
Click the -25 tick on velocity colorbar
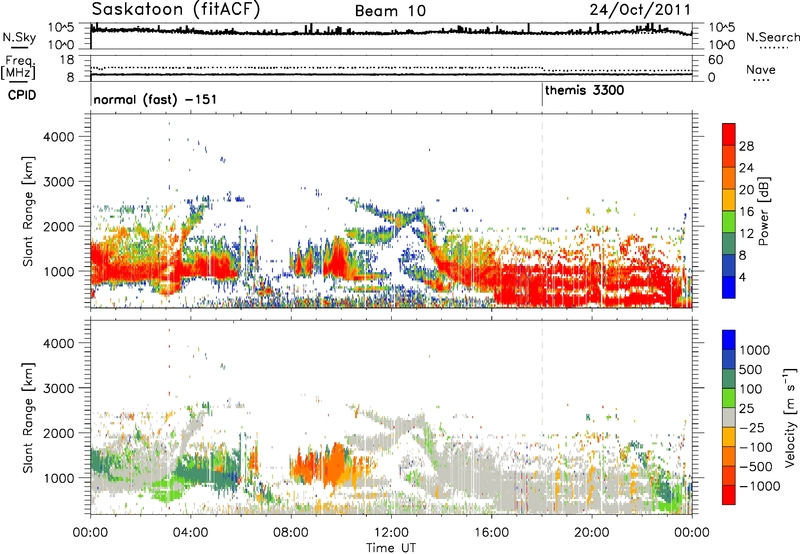click(751, 427)
